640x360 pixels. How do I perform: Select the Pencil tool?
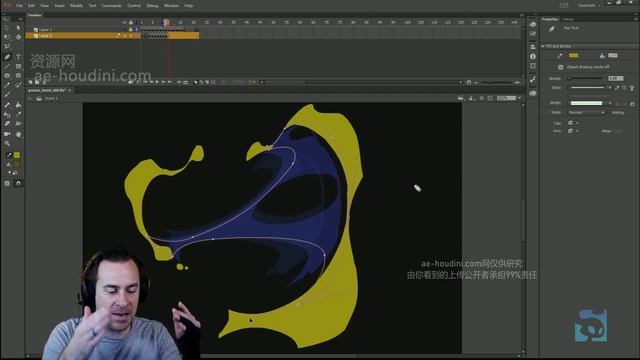point(7,85)
